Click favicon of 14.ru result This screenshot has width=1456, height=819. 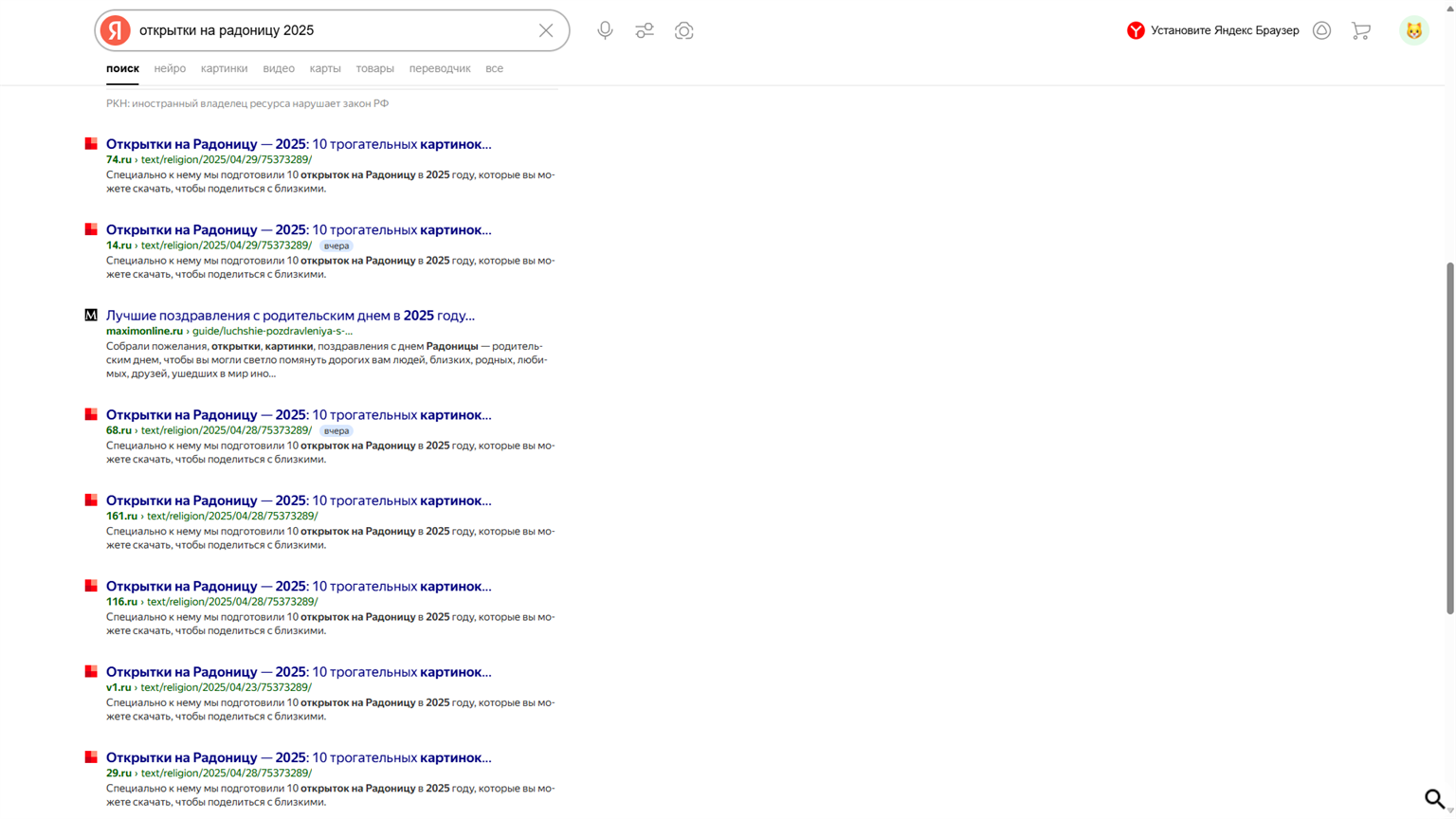coord(91,229)
